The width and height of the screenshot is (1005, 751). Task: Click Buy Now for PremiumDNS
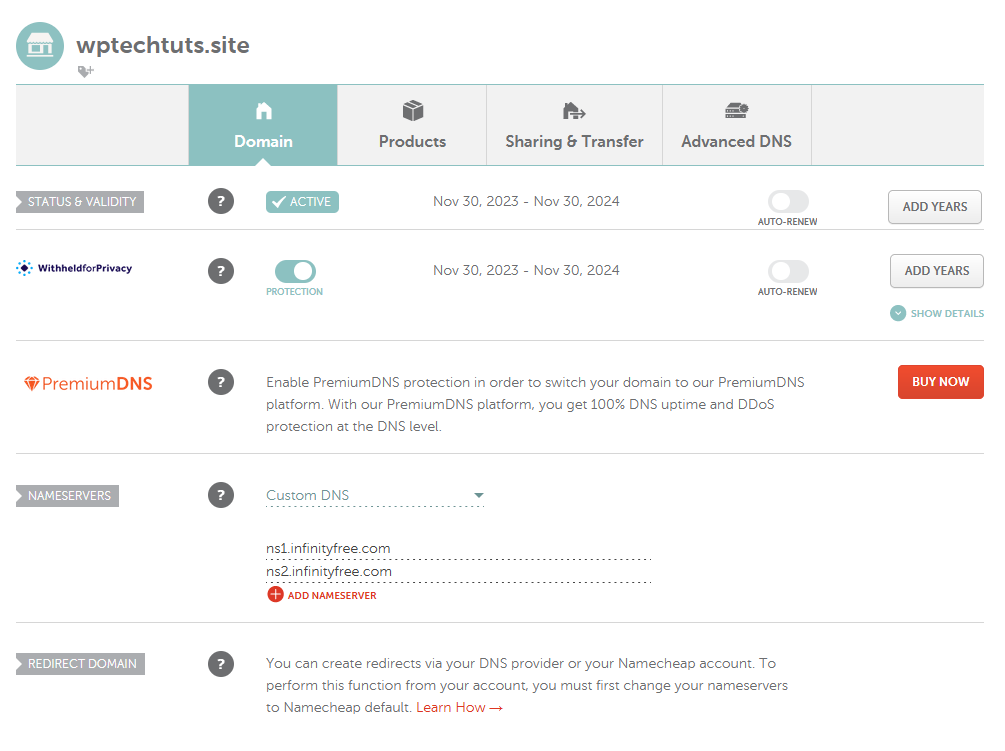pos(940,382)
